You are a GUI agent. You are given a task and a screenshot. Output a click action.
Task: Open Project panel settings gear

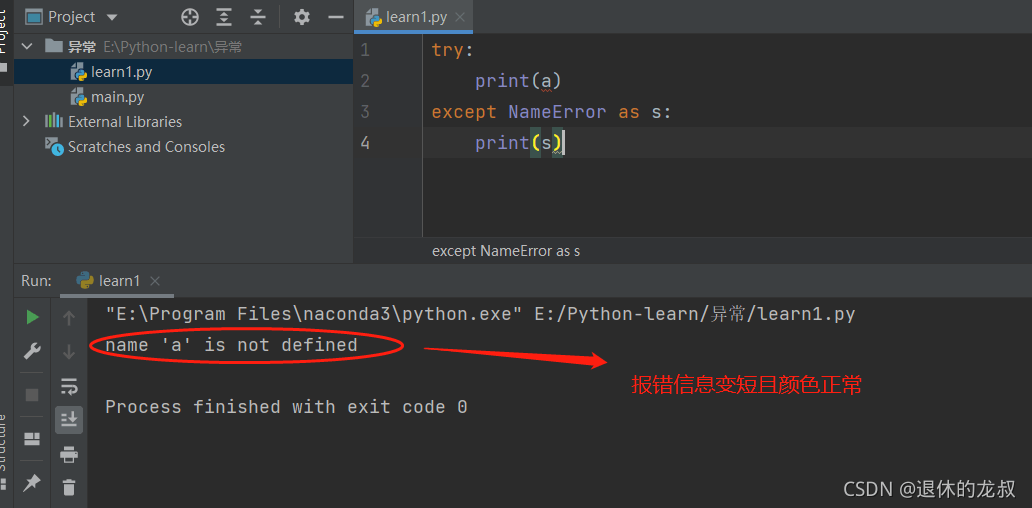(x=301, y=17)
